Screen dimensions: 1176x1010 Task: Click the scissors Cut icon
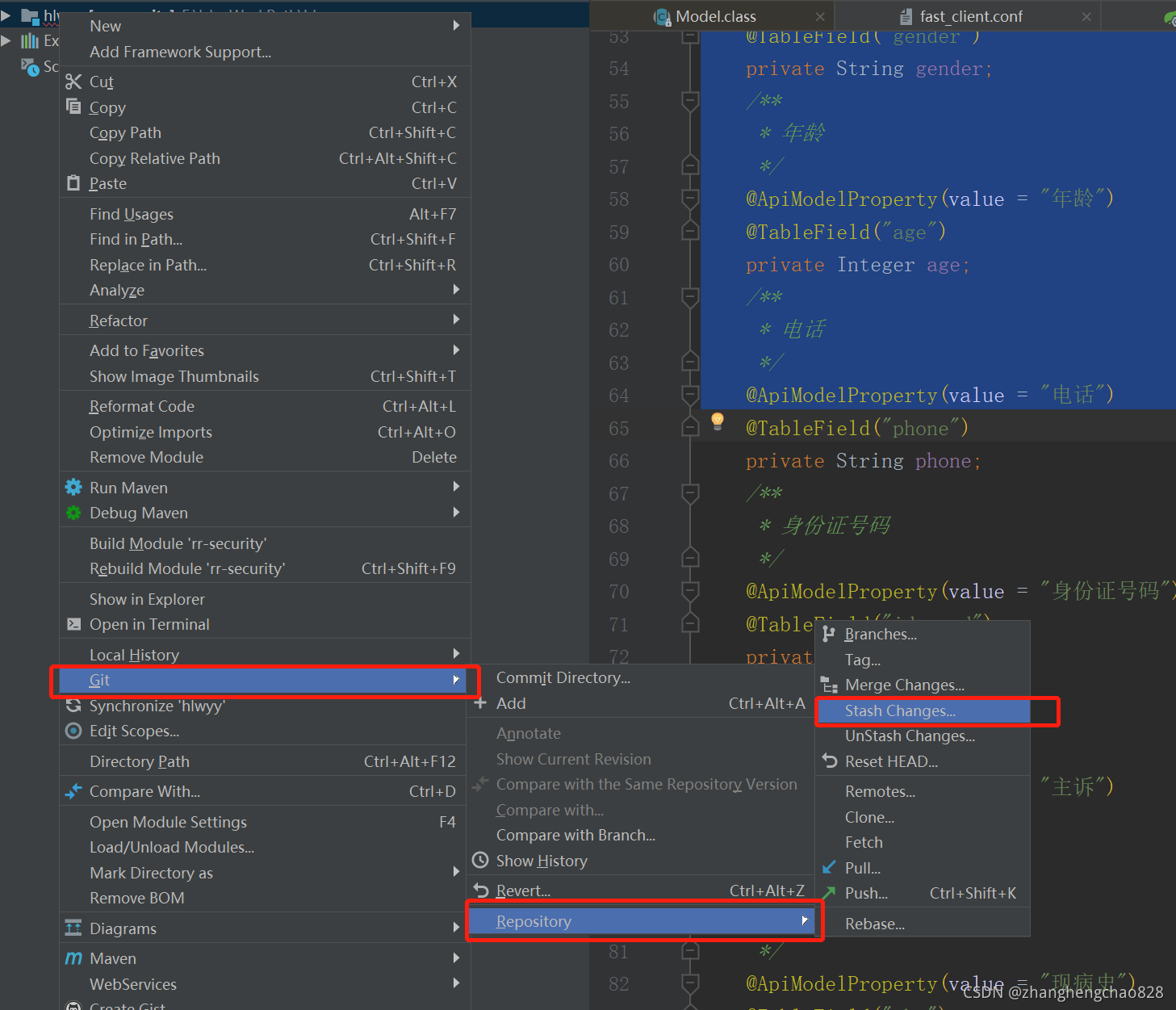[x=73, y=82]
